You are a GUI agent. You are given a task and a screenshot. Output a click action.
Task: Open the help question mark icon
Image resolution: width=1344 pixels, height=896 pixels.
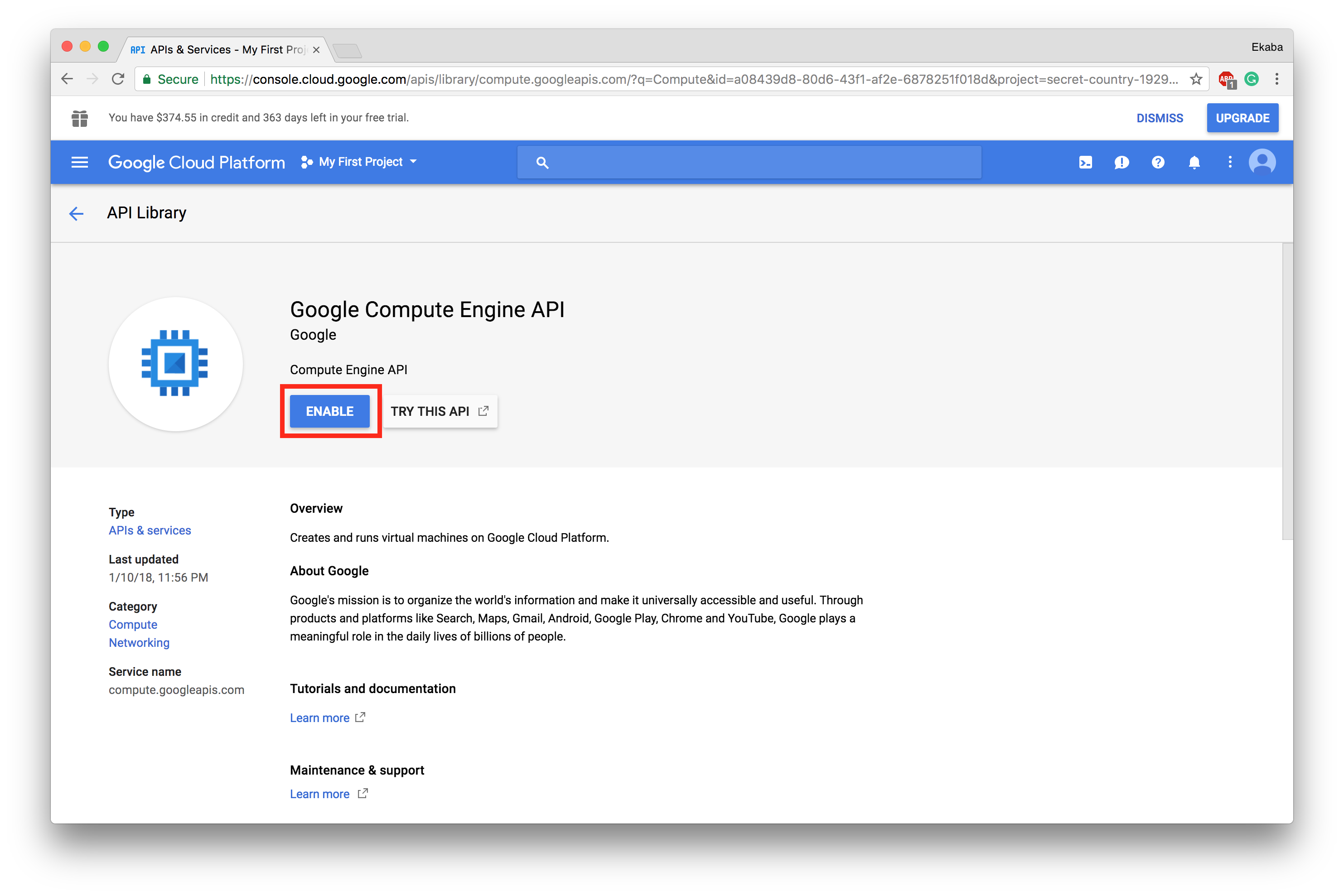click(x=1158, y=162)
